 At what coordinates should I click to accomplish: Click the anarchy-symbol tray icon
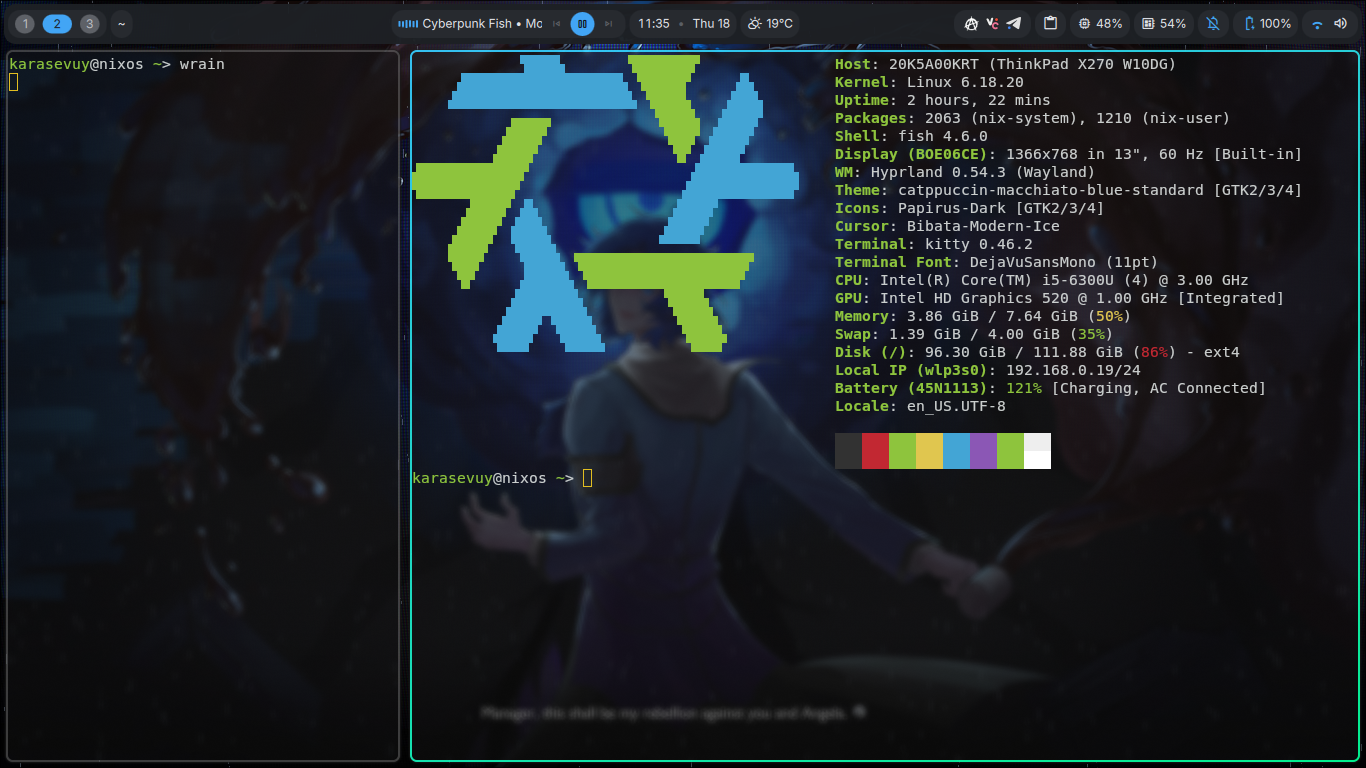(970, 23)
